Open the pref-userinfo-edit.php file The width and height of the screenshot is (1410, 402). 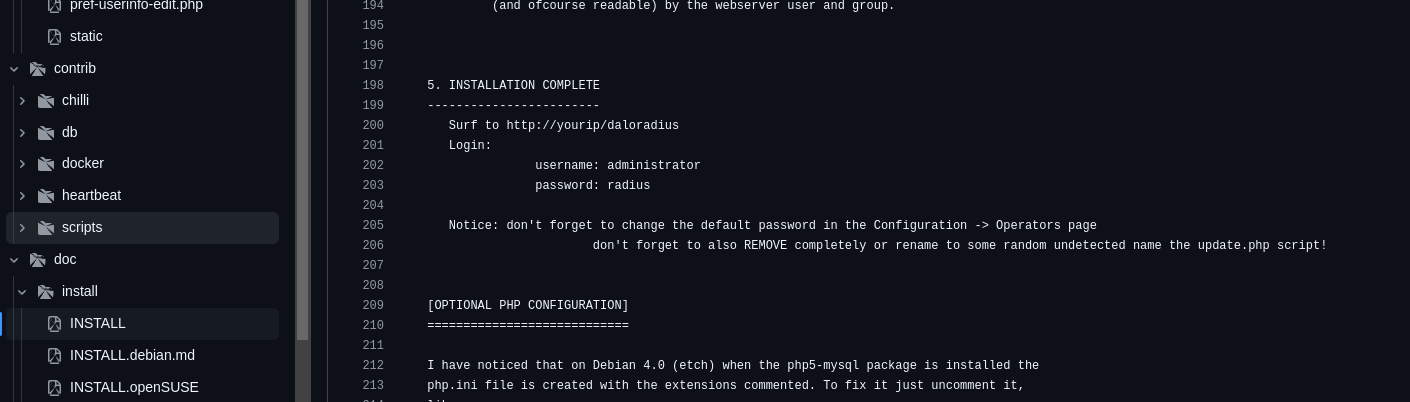[x=136, y=5]
